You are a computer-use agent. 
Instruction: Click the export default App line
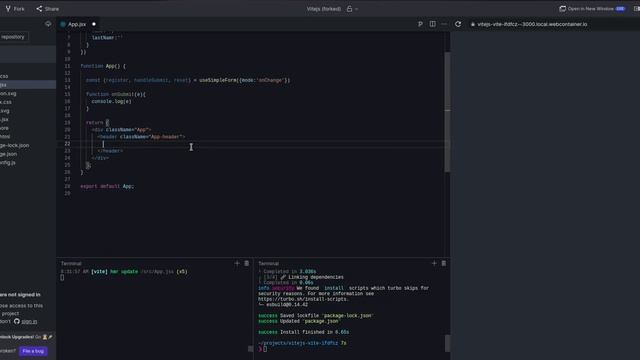point(107,186)
